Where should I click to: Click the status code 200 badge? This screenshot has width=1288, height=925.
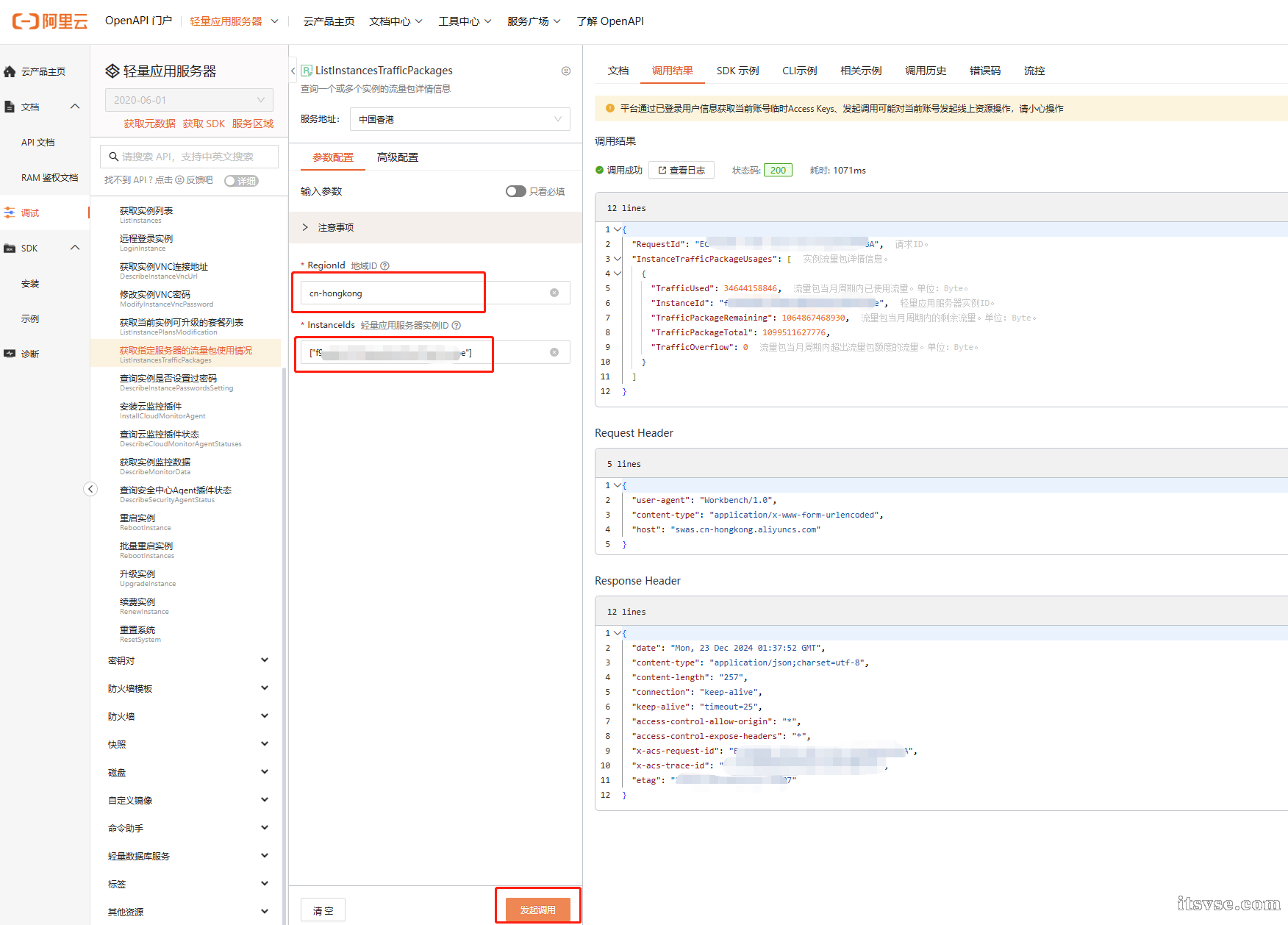[x=778, y=170]
